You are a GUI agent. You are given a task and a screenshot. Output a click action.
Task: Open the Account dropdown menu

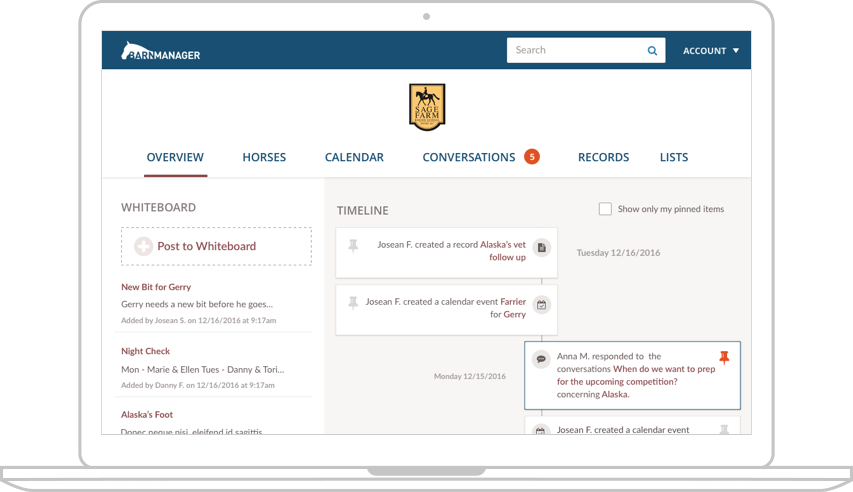(710, 51)
